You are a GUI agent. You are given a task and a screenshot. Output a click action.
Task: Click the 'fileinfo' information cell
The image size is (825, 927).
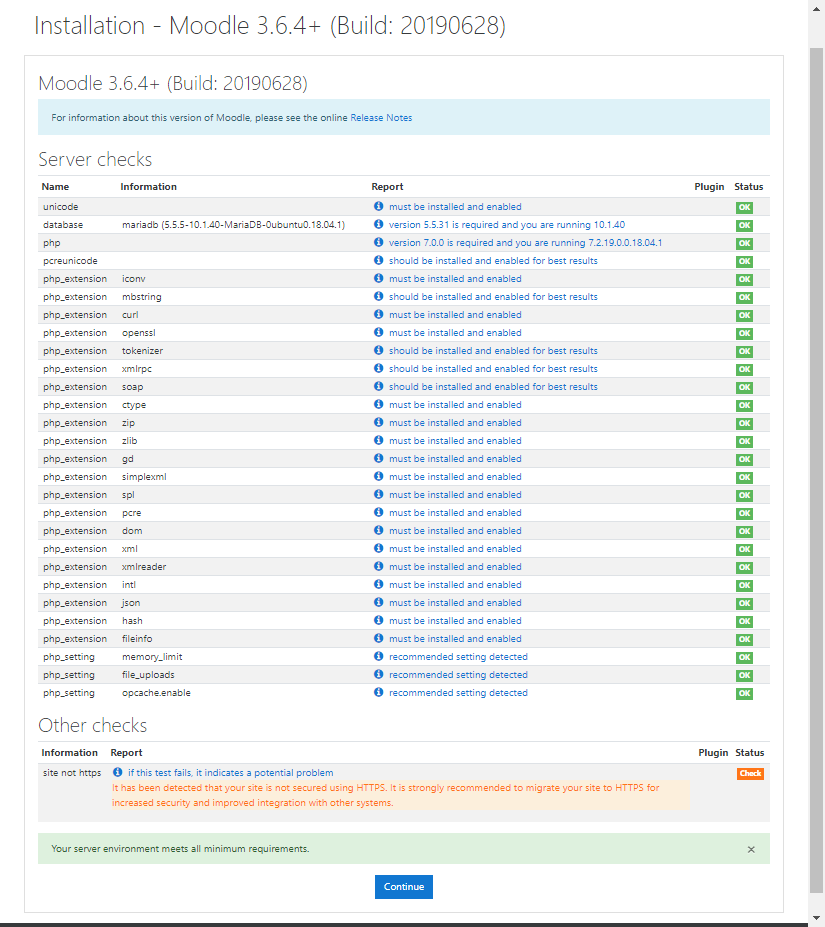click(137, 638)
